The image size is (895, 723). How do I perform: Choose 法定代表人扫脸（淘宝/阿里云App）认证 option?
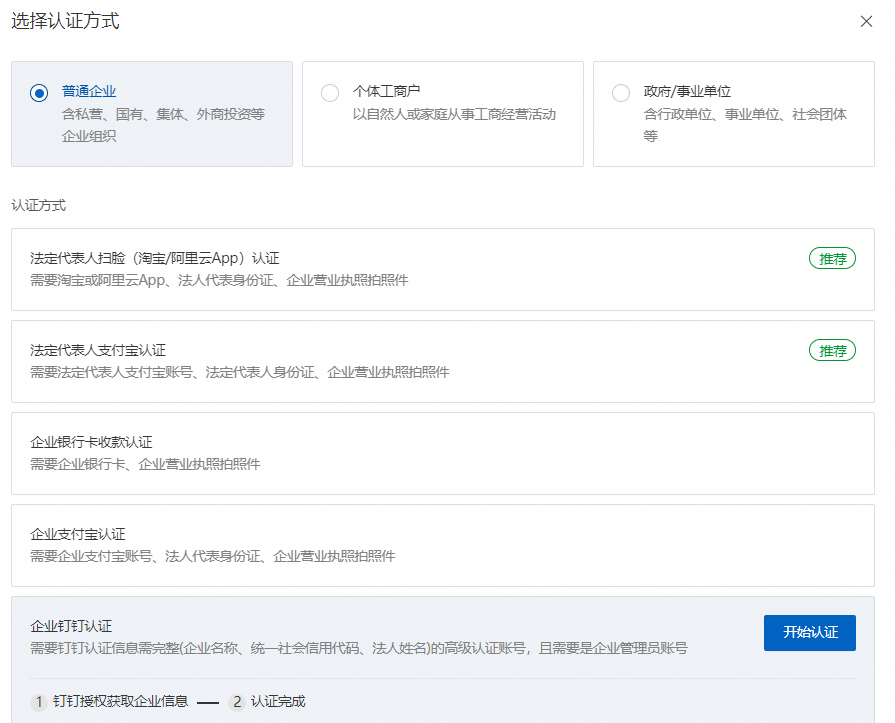[x=442, y=269]
